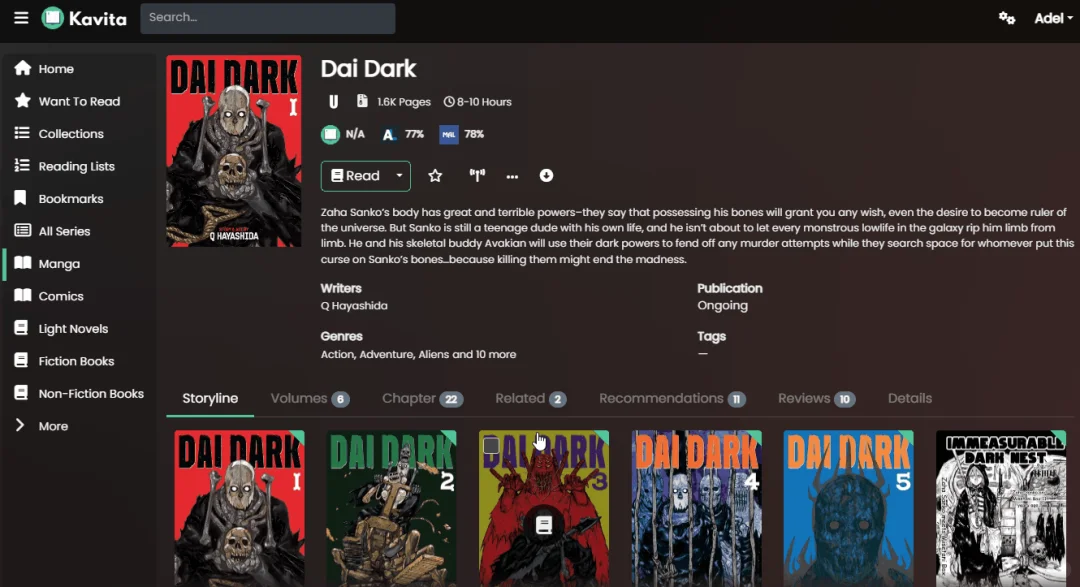This screenshot has height=587, width=1080.
Task: Toggle Want To Read star for Dai Dark
Action: coord(435,176)
